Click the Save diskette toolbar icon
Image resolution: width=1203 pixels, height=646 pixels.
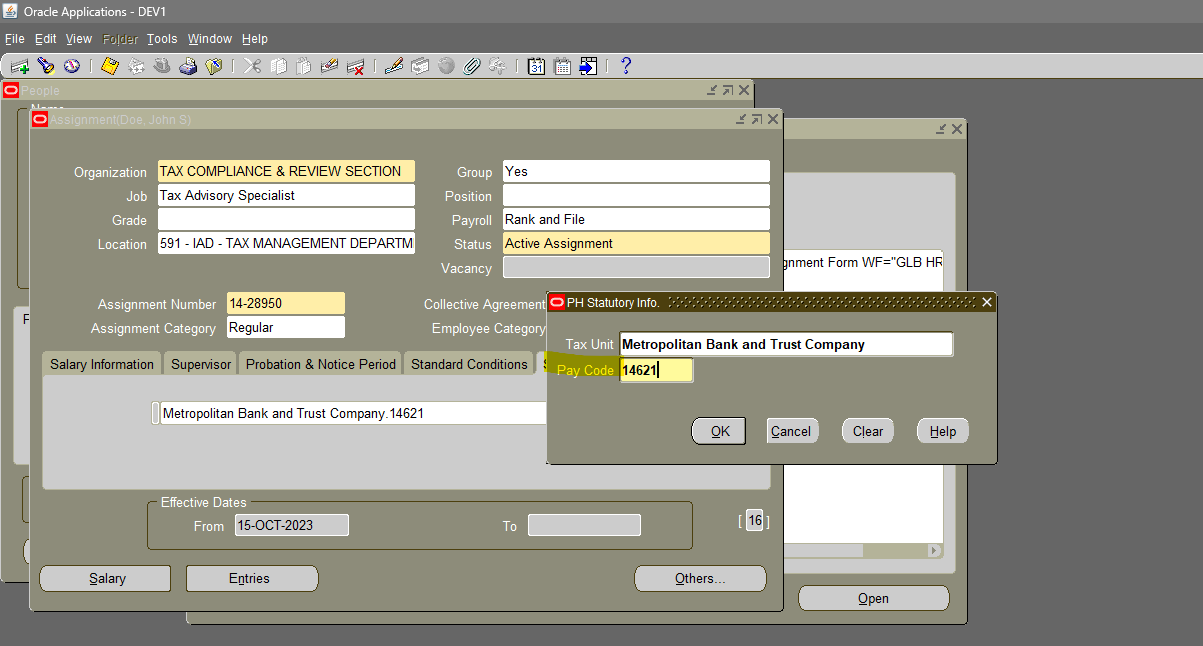110,66
